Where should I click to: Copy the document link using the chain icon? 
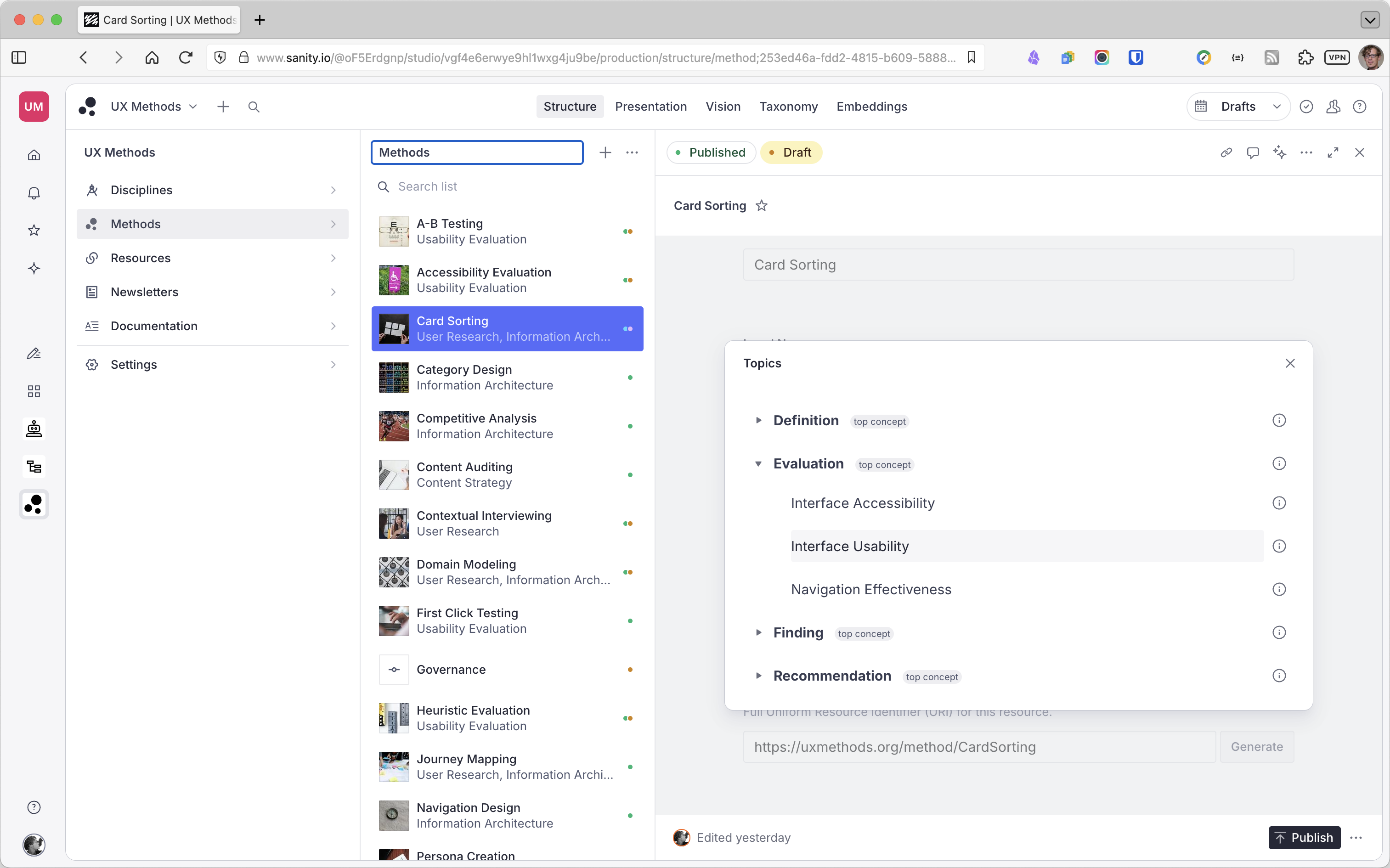1226,152
